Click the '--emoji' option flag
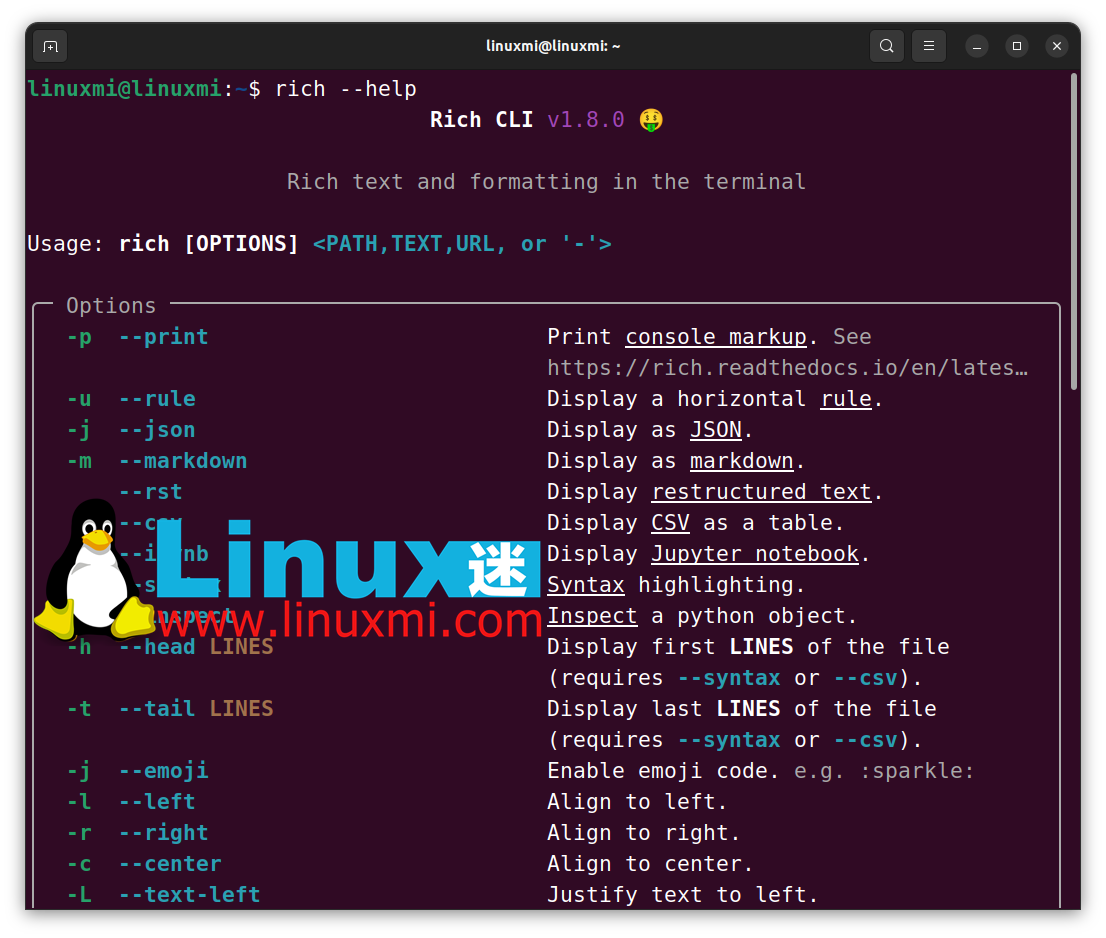1106x938 pixels. point(163,771)
